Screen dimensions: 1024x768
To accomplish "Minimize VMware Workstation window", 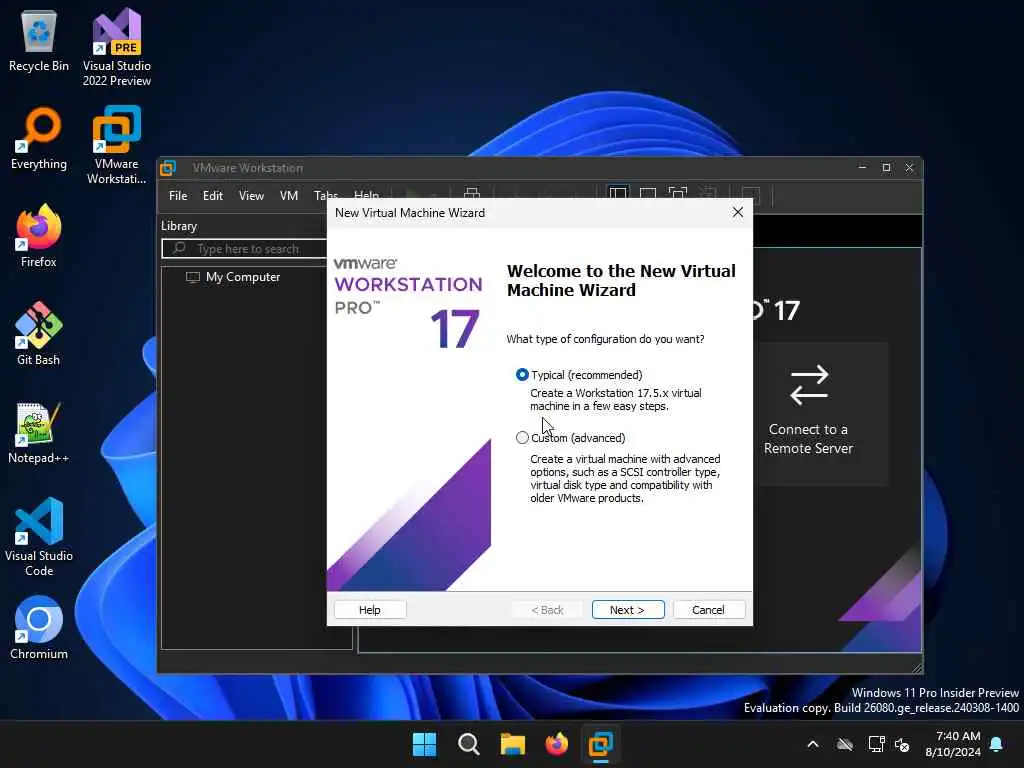I will coord(862,168).
